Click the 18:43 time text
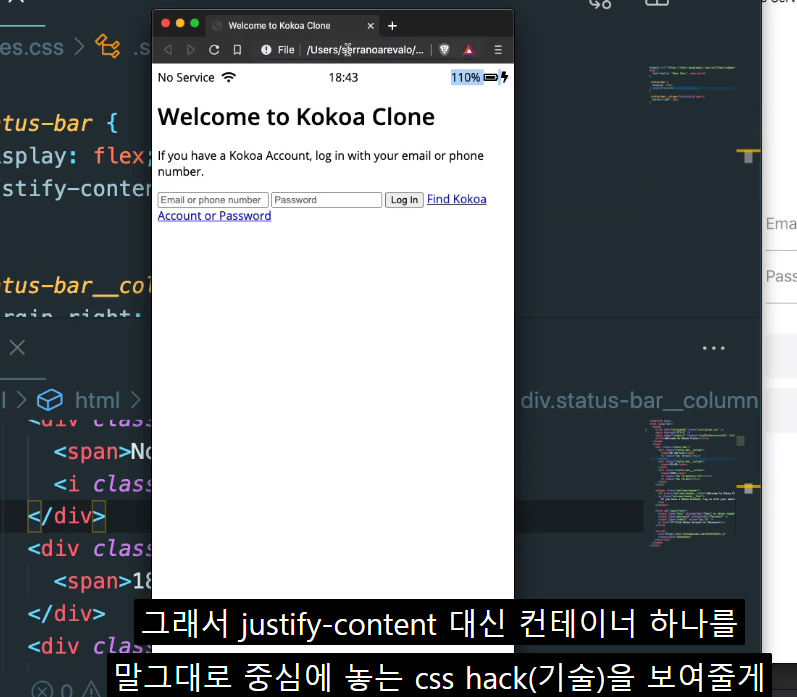This screenshot has height=697, width=797. coord(343,78)
